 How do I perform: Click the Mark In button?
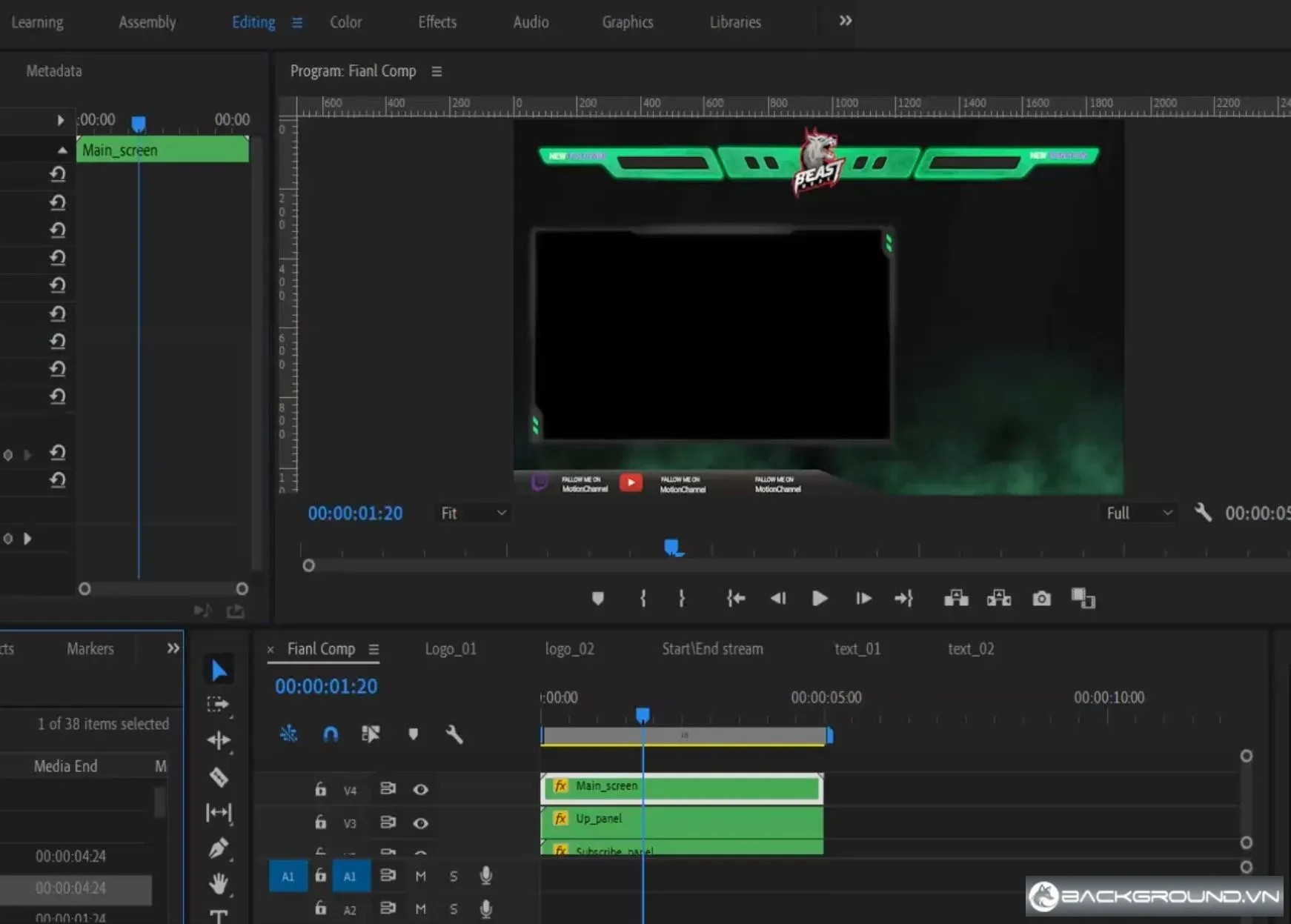pyautogui.click(x=643, y=599)
